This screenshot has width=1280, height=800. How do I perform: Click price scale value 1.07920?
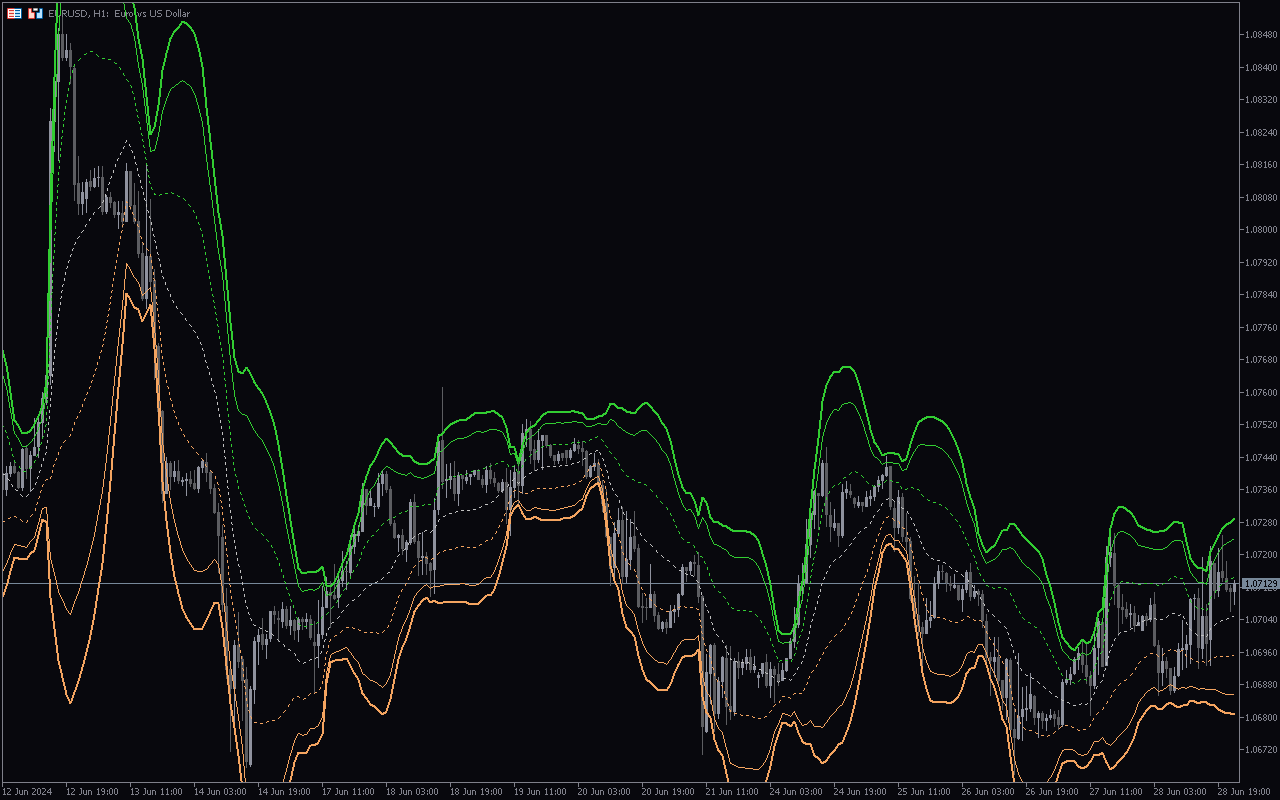1260,262
